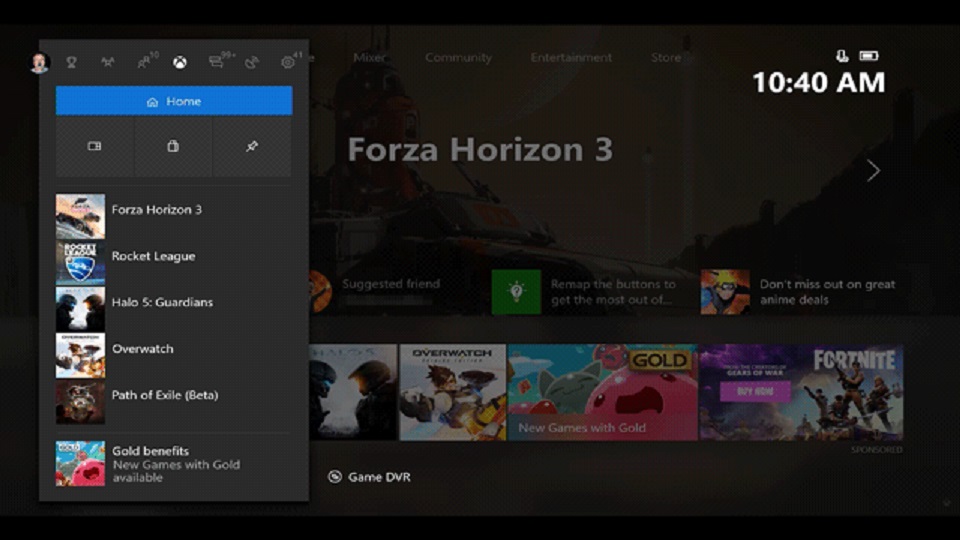Open the profile avatar in guide
The width and height of the screenshot is (960, 540).
(40, 62)
